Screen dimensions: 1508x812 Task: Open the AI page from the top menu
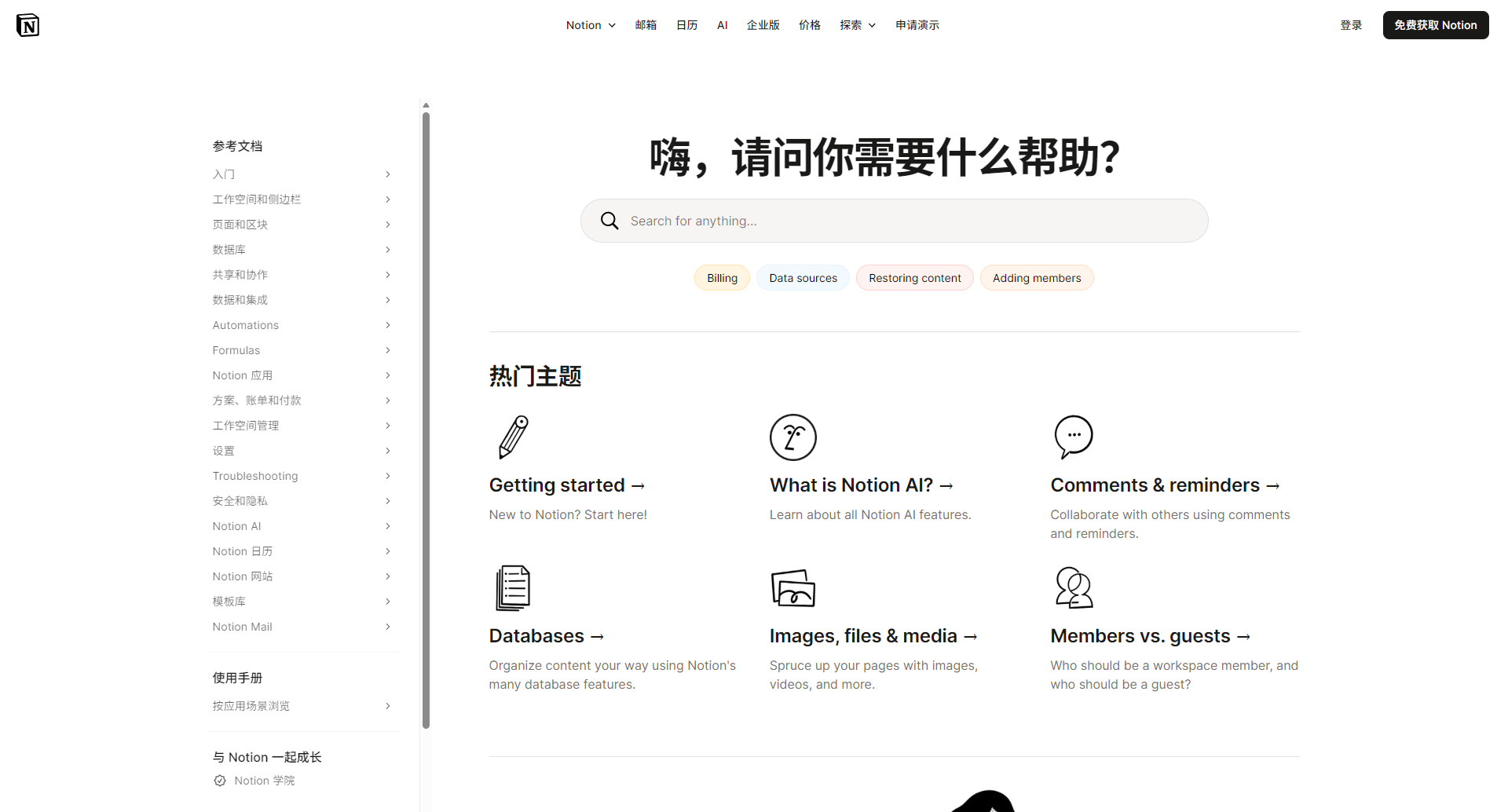(x=722, y=24)
